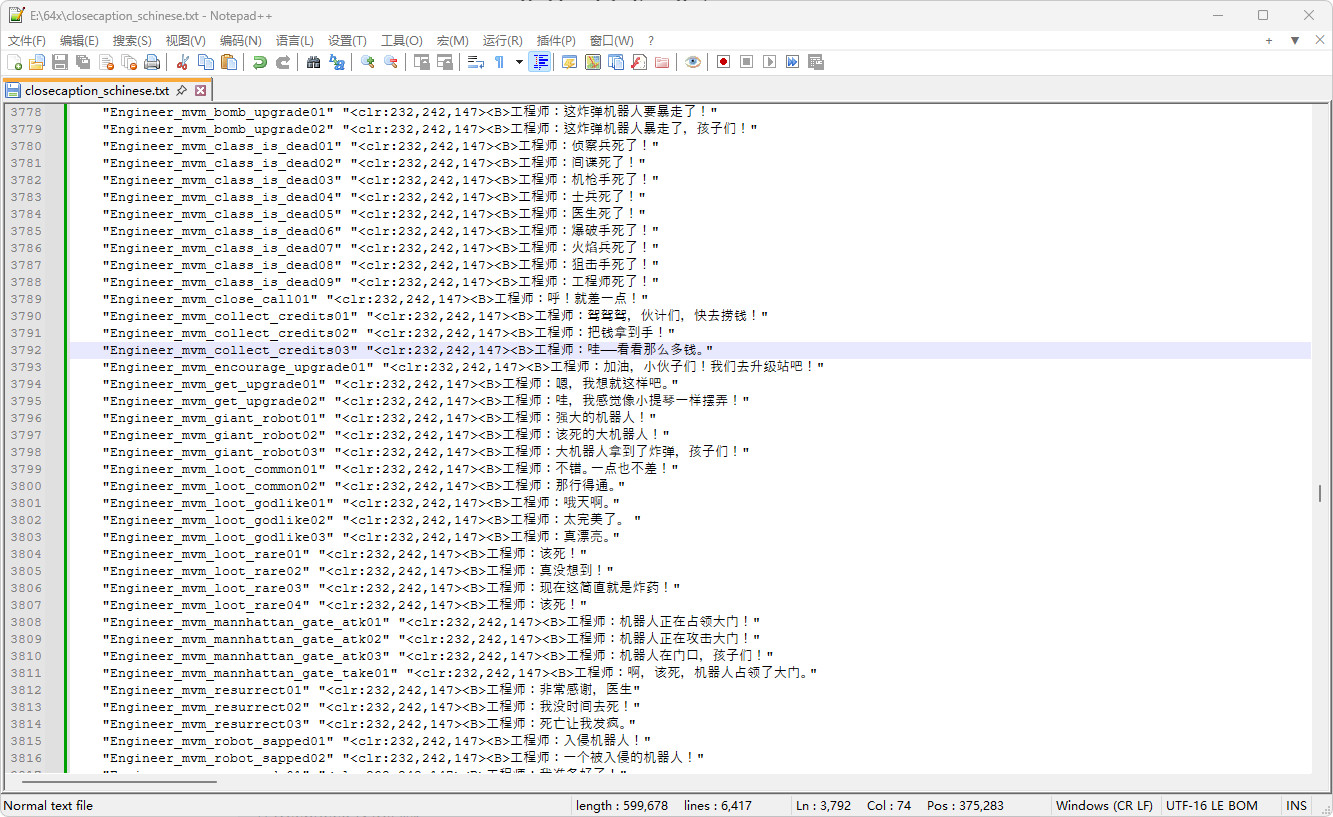Open the Document Map panel icon

coord(592,62)
